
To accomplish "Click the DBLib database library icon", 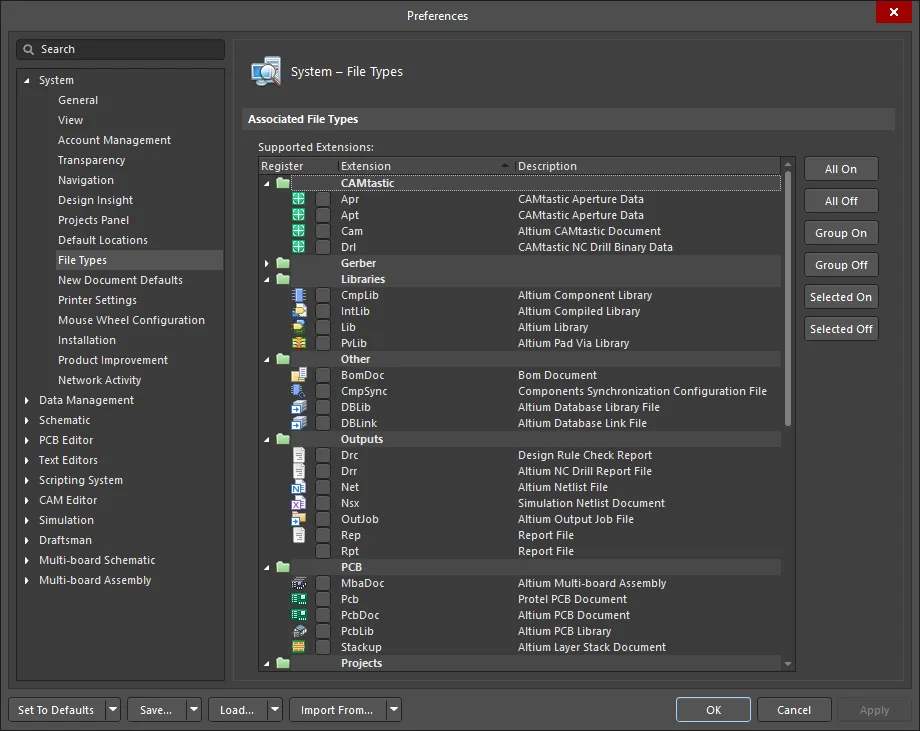I will (x=299, y=407).
